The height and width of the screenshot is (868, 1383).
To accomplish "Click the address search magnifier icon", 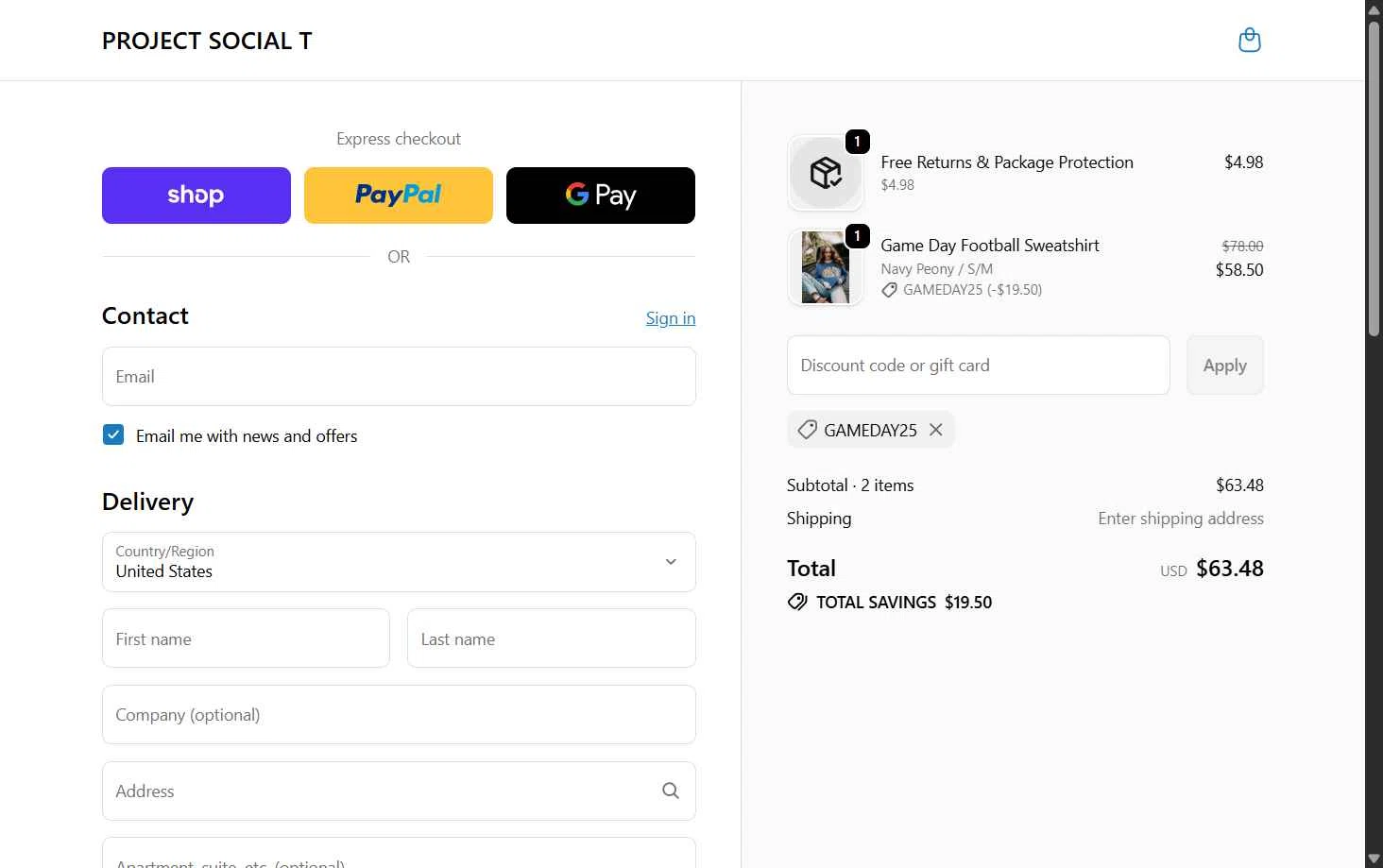I will [x=671, y=791].
